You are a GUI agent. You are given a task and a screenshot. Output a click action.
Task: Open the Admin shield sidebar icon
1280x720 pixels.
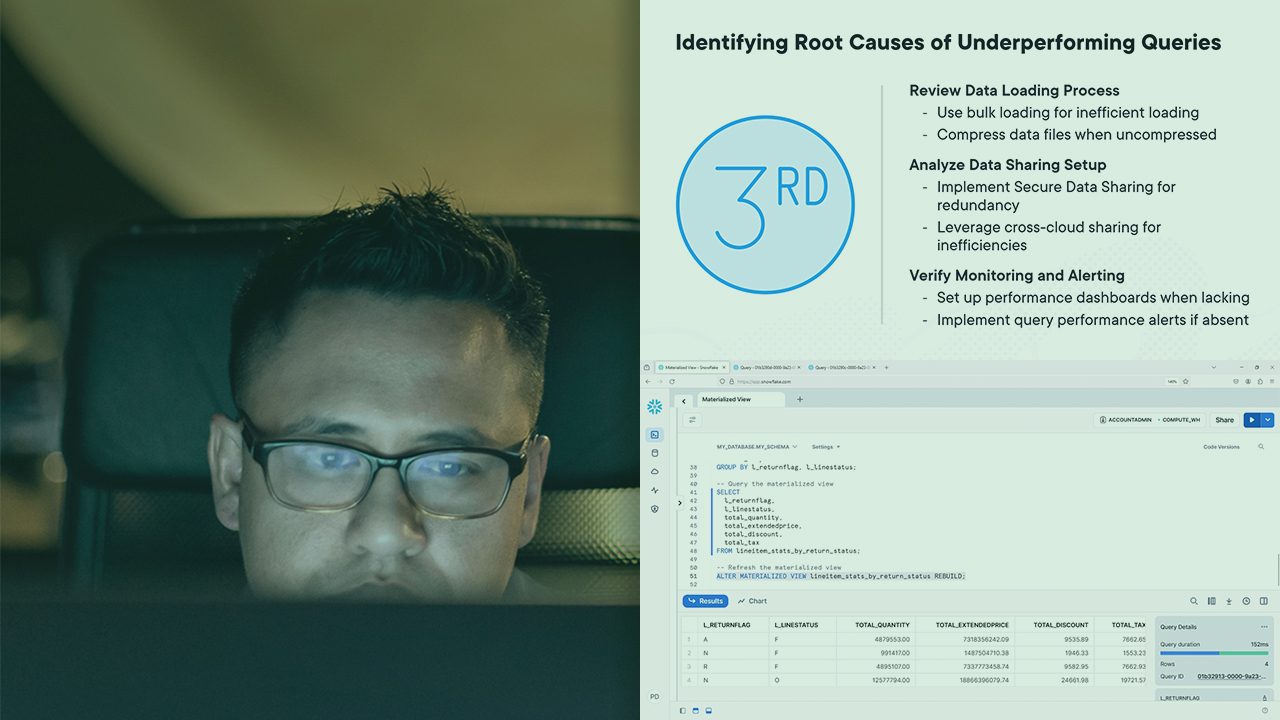click(654, 509)
